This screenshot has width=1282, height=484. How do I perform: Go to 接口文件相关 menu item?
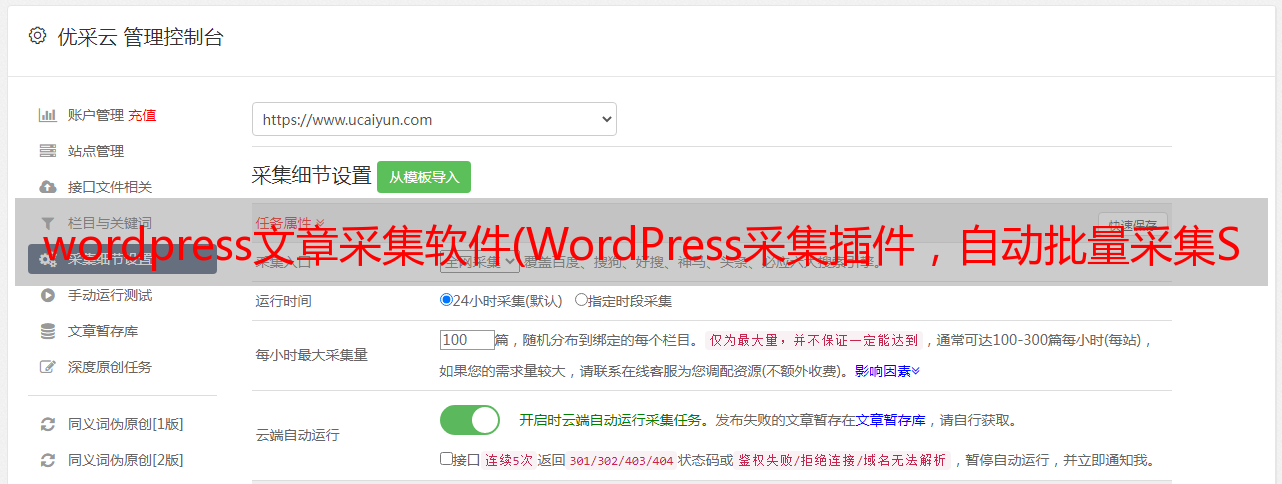point(110,187)
